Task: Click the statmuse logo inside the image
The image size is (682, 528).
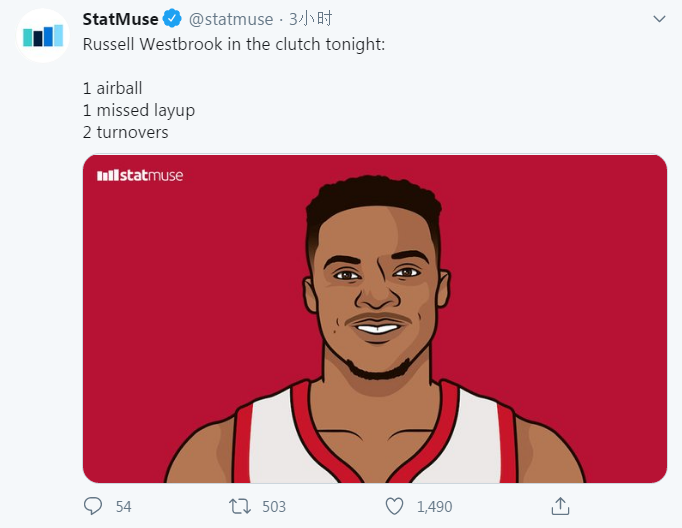Action: (x=140, y=176)
